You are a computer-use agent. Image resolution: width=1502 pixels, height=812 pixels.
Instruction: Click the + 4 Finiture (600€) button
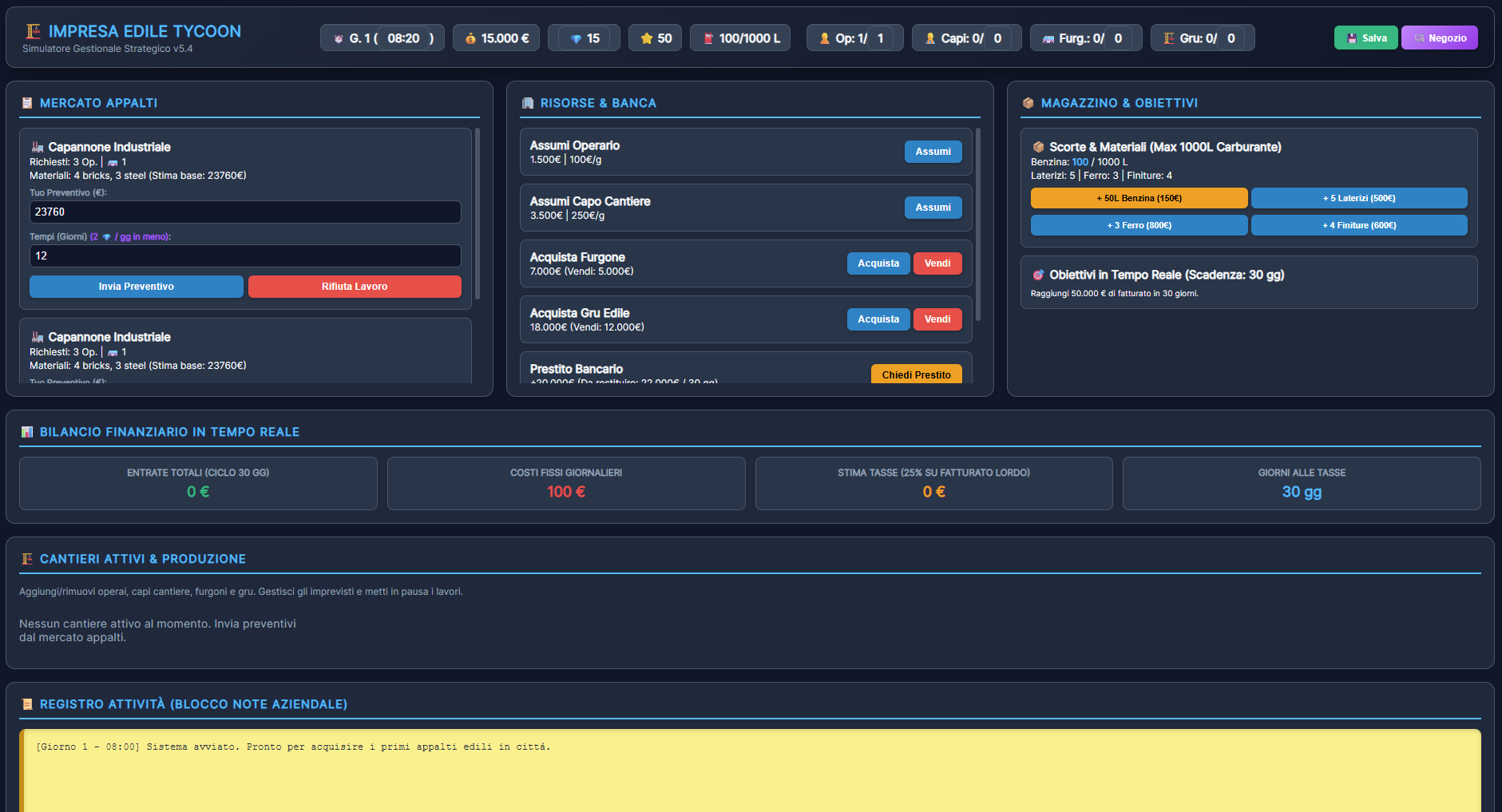click(x=1359, y=225)
